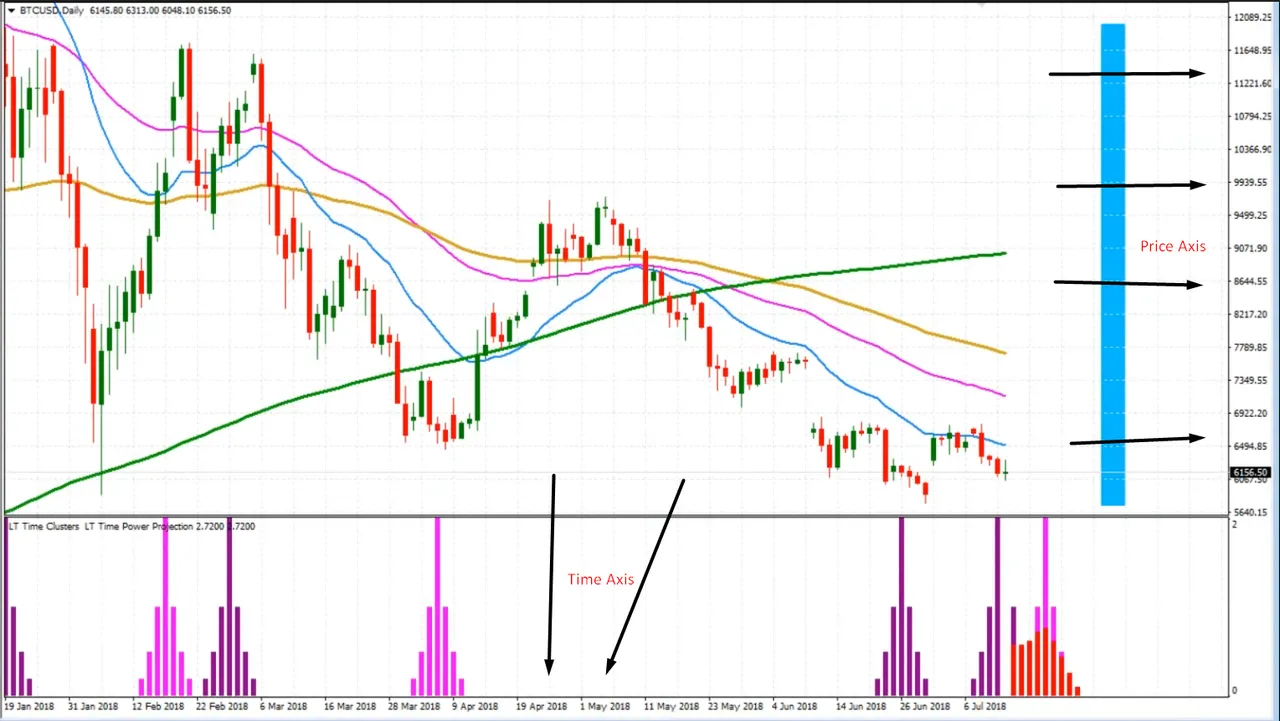Open the triangle menu beside BTCUSD,Daily
The height and width of the screenshot is (721, 1280).
[11, 8]
